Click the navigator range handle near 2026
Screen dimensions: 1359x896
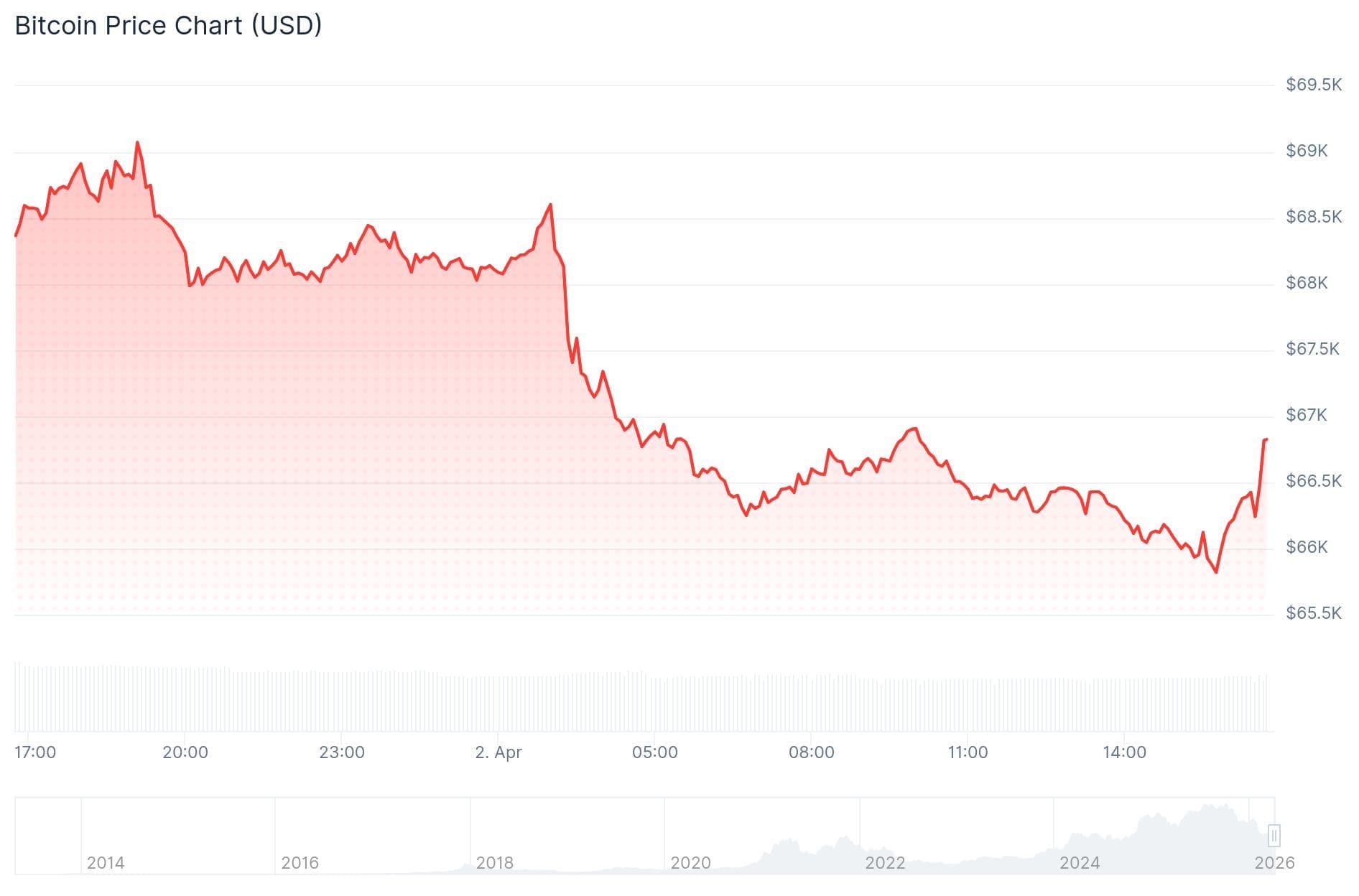click(1274, 836)
